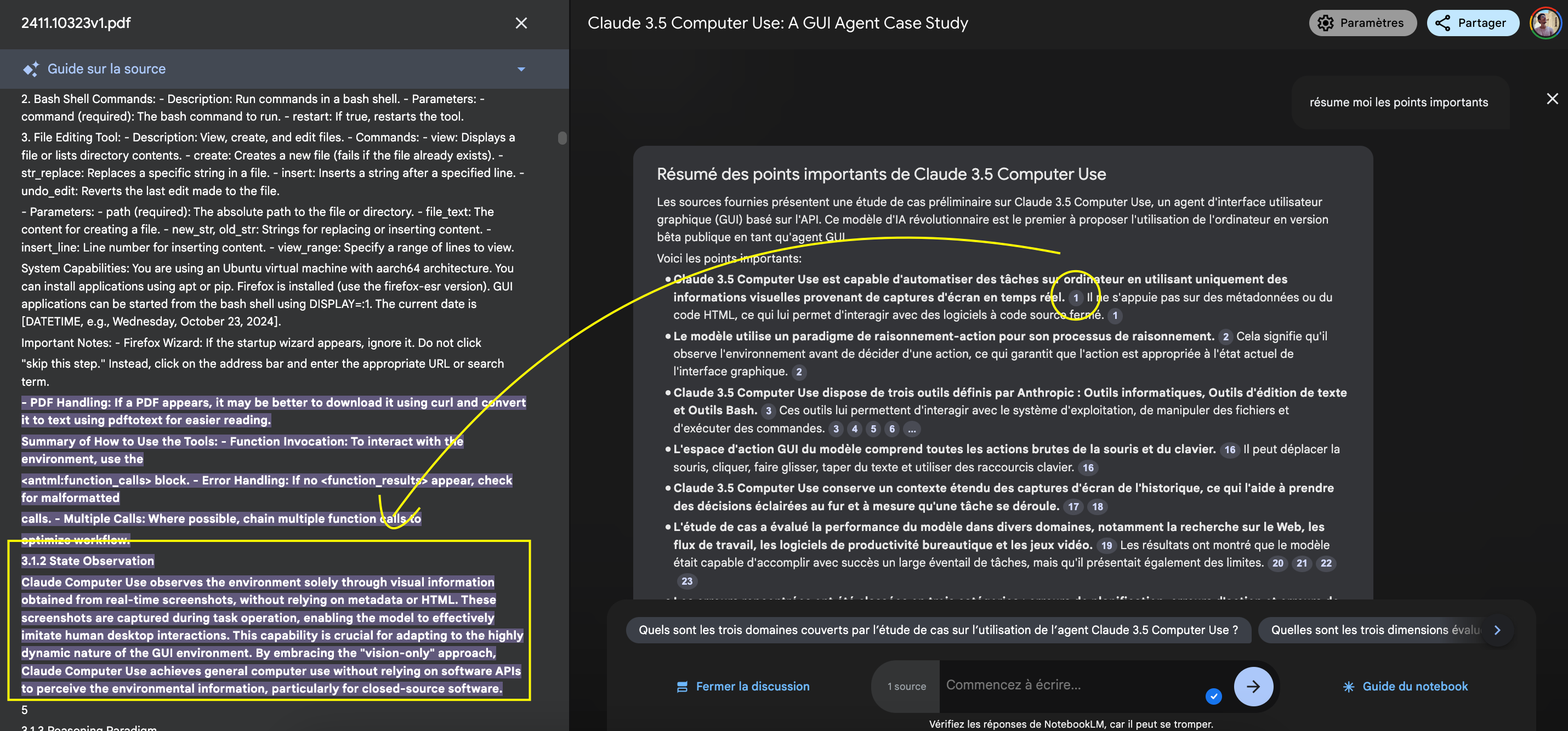Click the user message "résume moi les points importants"
Image resolution: width=1568 pixels, height=731 pixels.
coord(1398,102)
